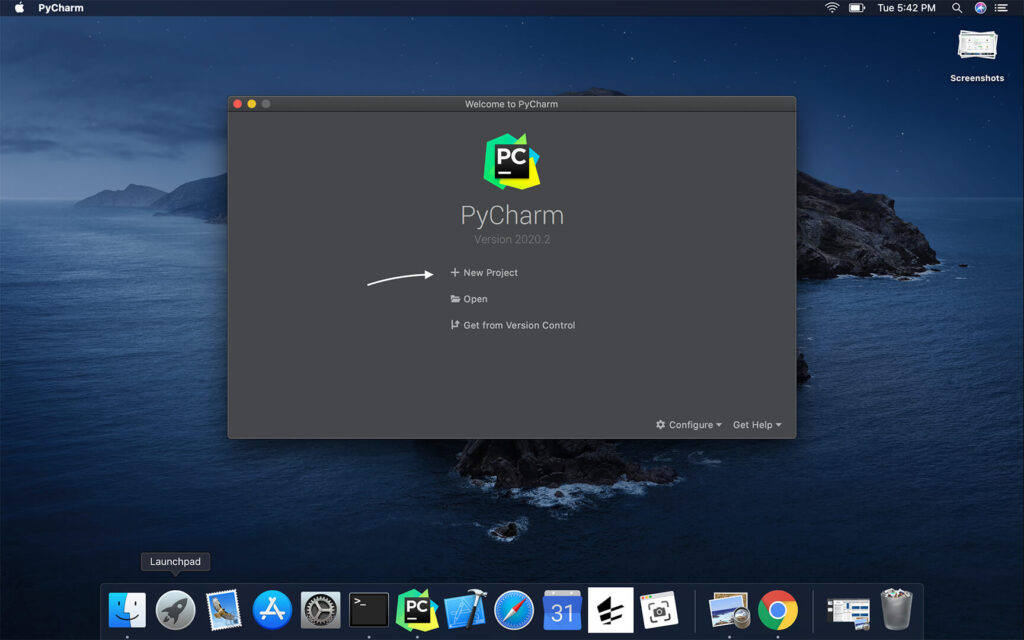Click the clock showing Tue 5:42 PM
The image size is (1024, 640).
click(x=906, y=8)
